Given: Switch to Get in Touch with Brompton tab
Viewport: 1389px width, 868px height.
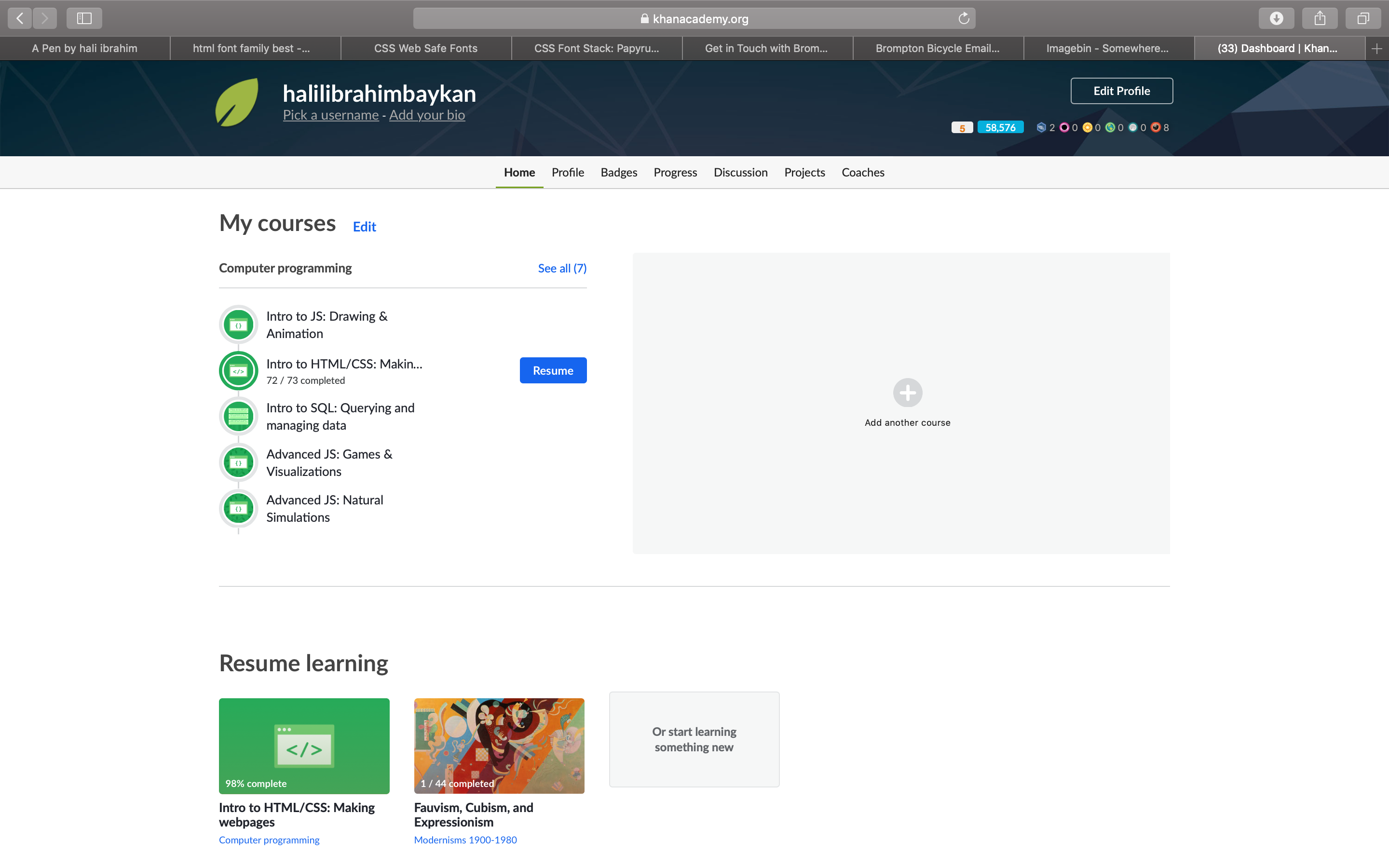Looking at the screenshot, I should click(x=767, y=49).
